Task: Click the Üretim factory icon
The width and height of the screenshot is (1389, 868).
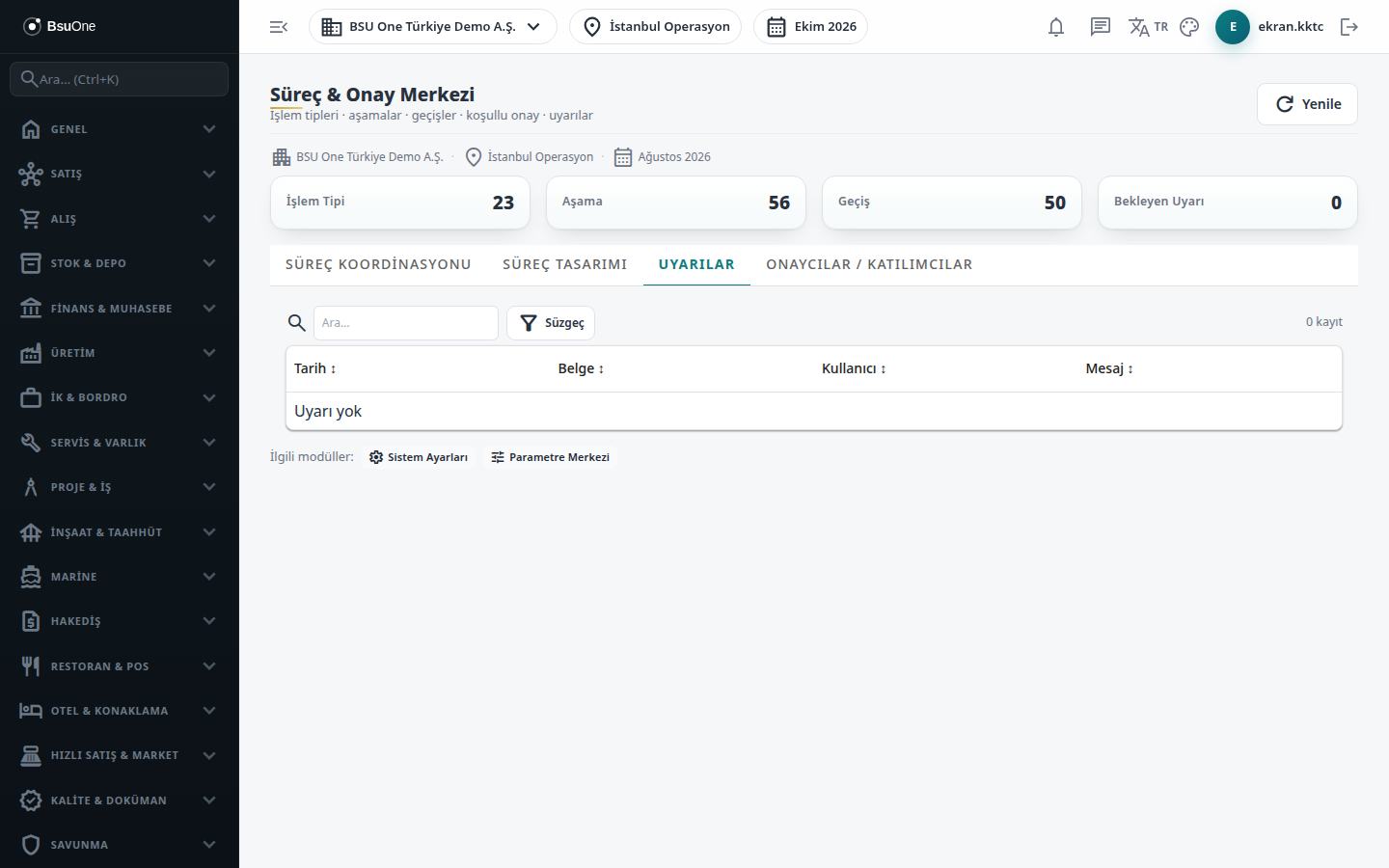Action: pos(31,353)
